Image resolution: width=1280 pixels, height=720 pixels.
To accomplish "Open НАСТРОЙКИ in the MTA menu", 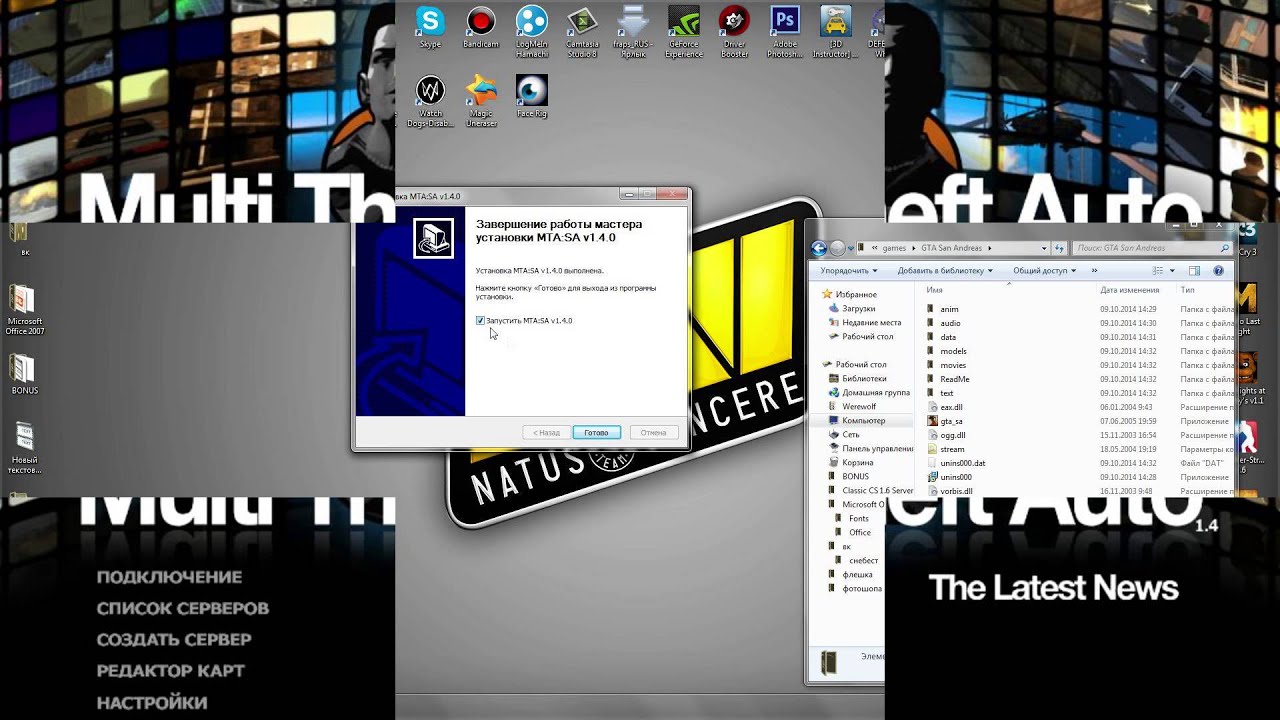I will 152,703.
